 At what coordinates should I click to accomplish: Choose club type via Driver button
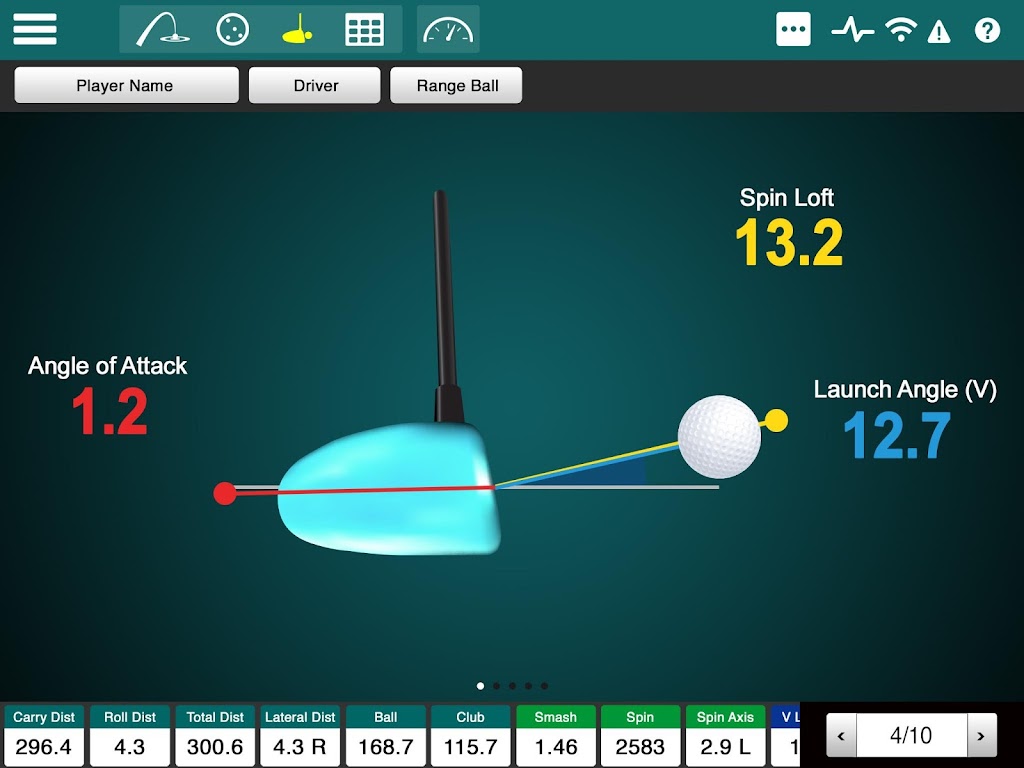coord(315,86)
